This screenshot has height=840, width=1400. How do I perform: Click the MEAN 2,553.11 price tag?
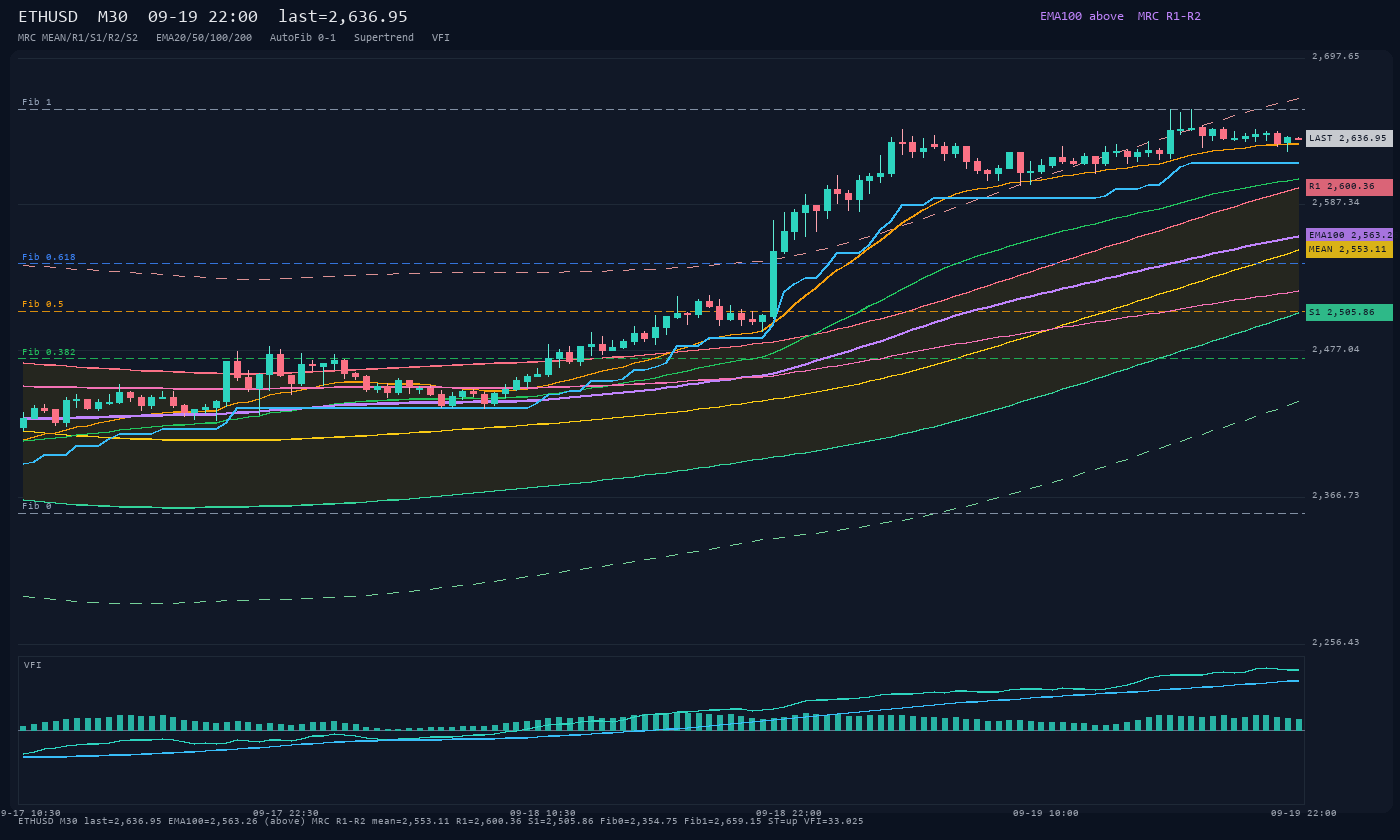pos(1349,249)
